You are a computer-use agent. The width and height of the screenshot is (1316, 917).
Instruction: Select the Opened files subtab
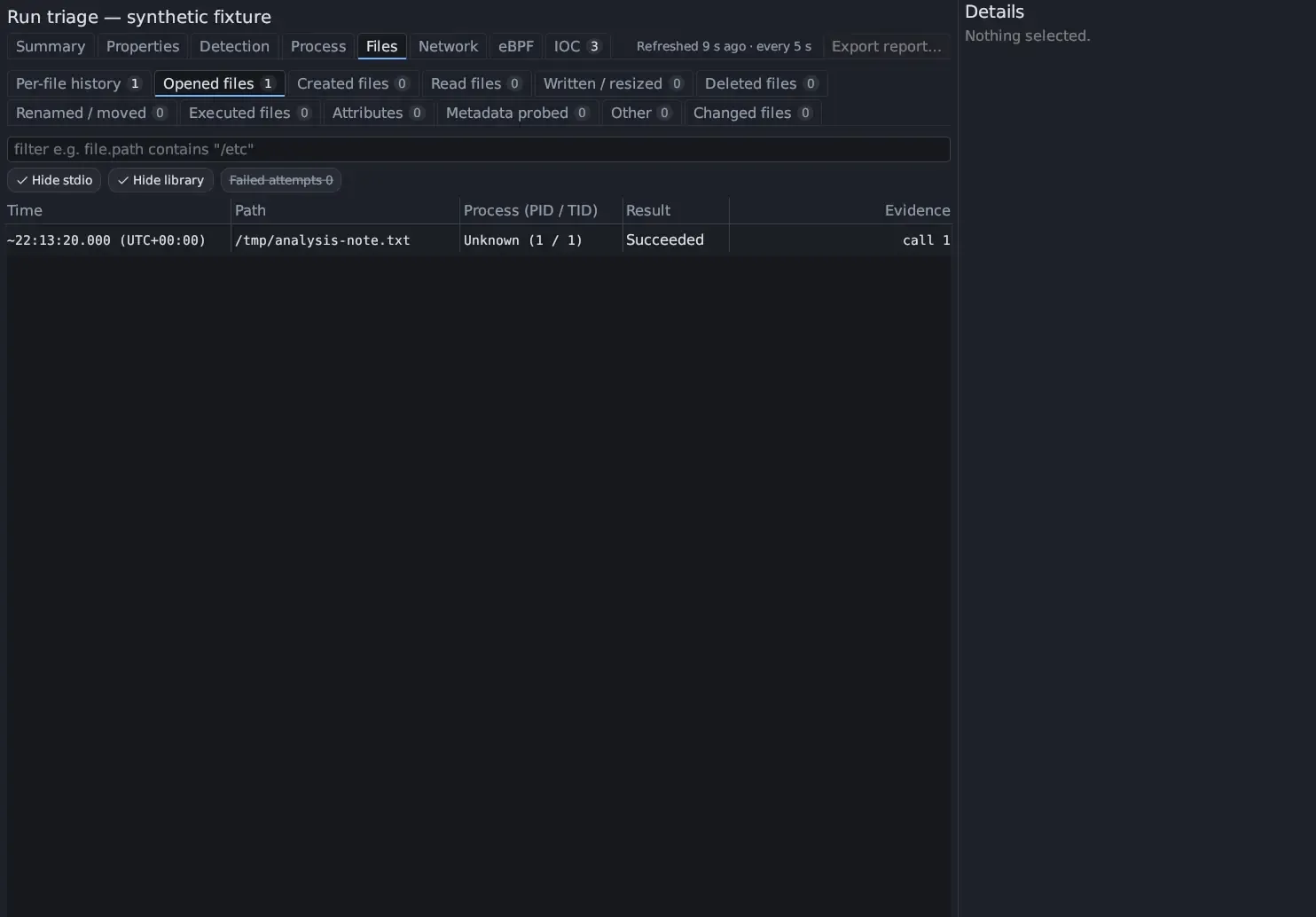point(219,83)
